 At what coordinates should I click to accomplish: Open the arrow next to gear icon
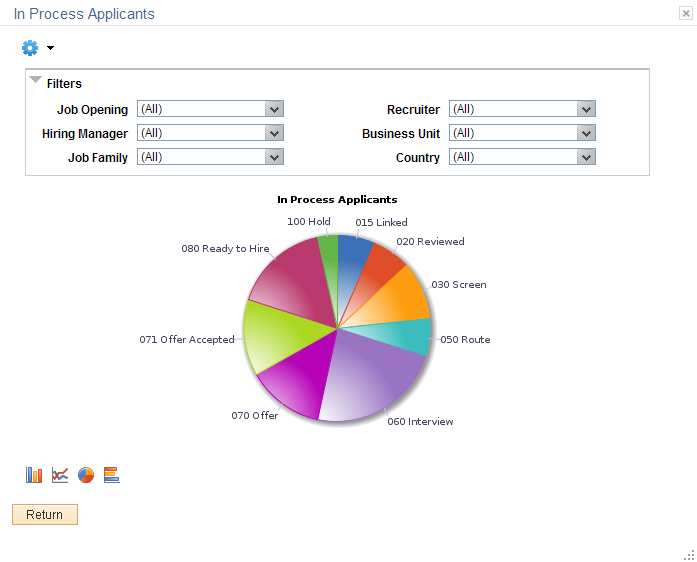(x=50, y=48)
